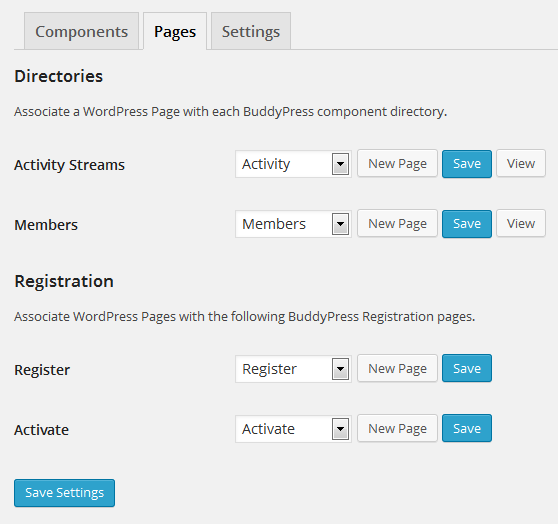Viewport: 558px width, 524px height.
Task: Save the Activity Streams page association
Action: [x=467, y=164]
